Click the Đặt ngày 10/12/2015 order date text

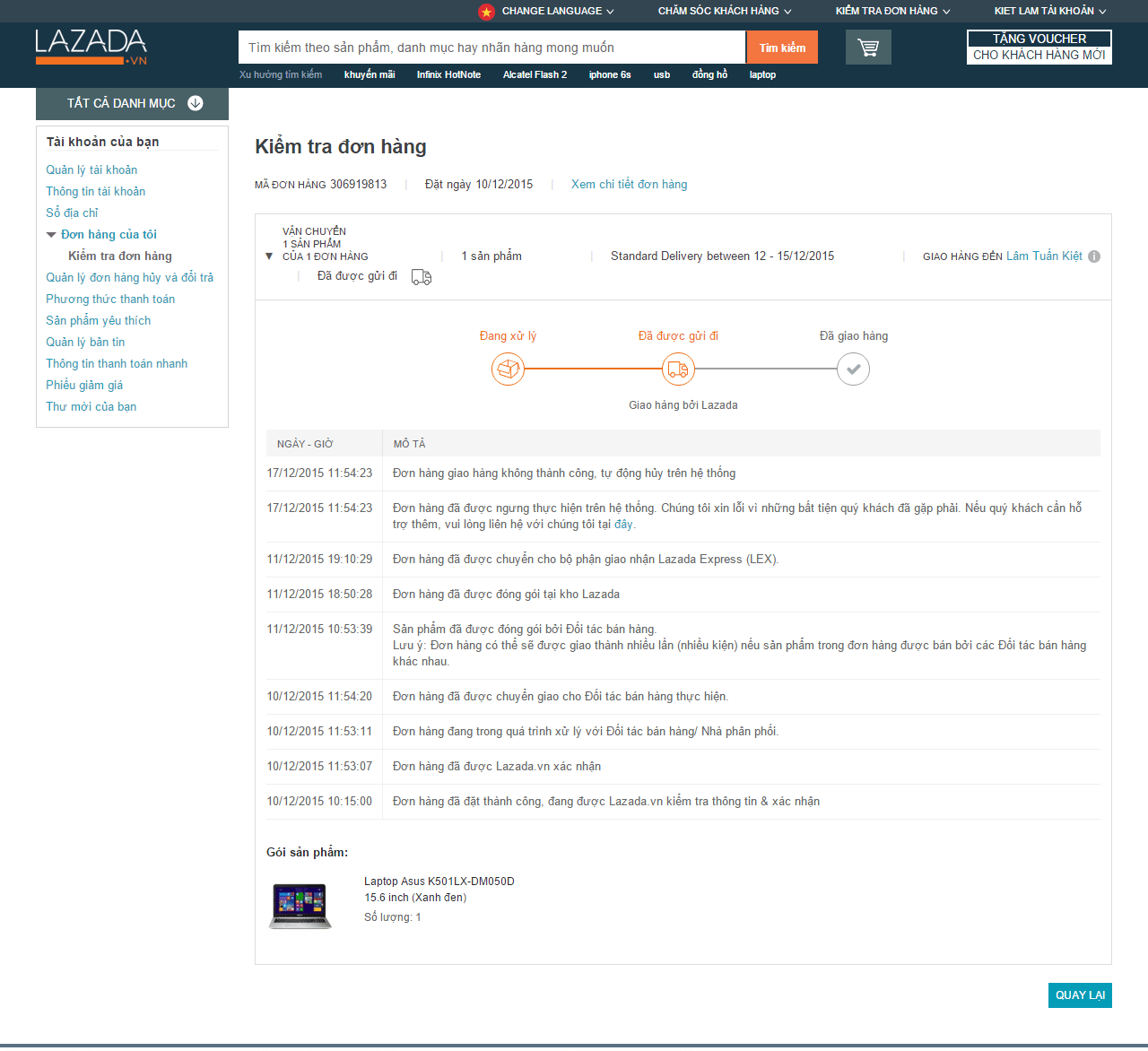pyautogui.click(x=479, y=184)
